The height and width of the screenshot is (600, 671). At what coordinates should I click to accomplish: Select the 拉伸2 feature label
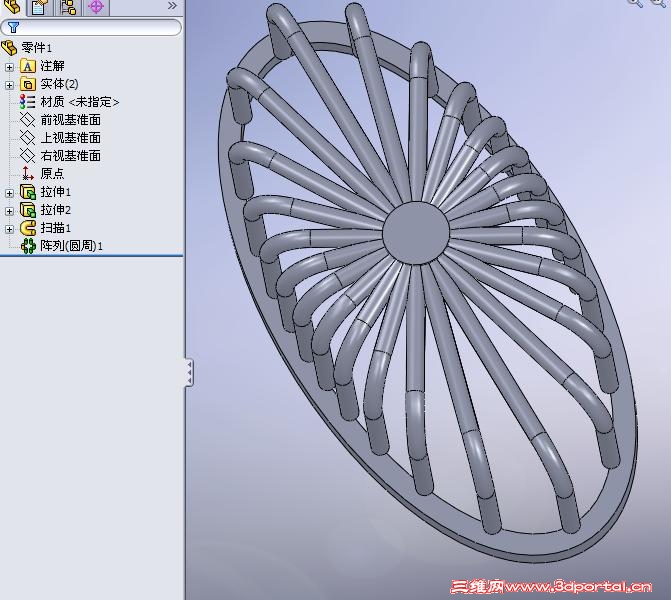pos(55,210)
